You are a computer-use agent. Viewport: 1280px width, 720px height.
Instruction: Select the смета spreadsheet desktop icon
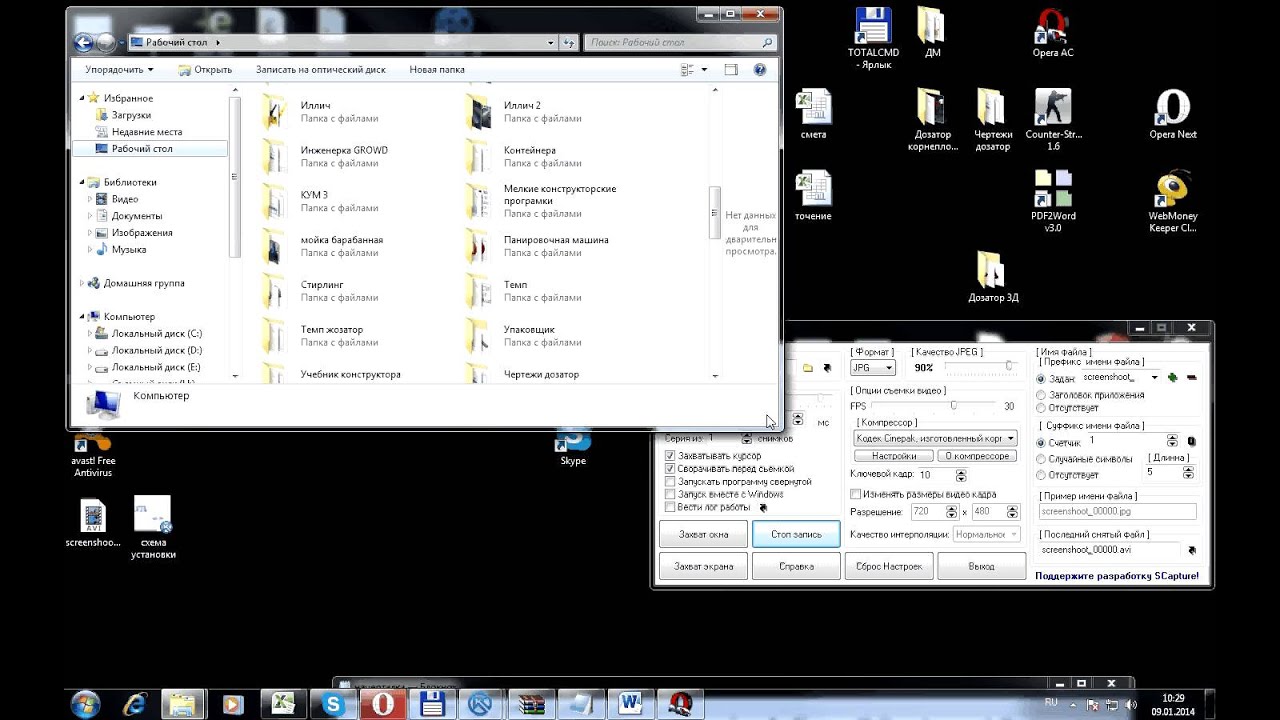[813, 114]
